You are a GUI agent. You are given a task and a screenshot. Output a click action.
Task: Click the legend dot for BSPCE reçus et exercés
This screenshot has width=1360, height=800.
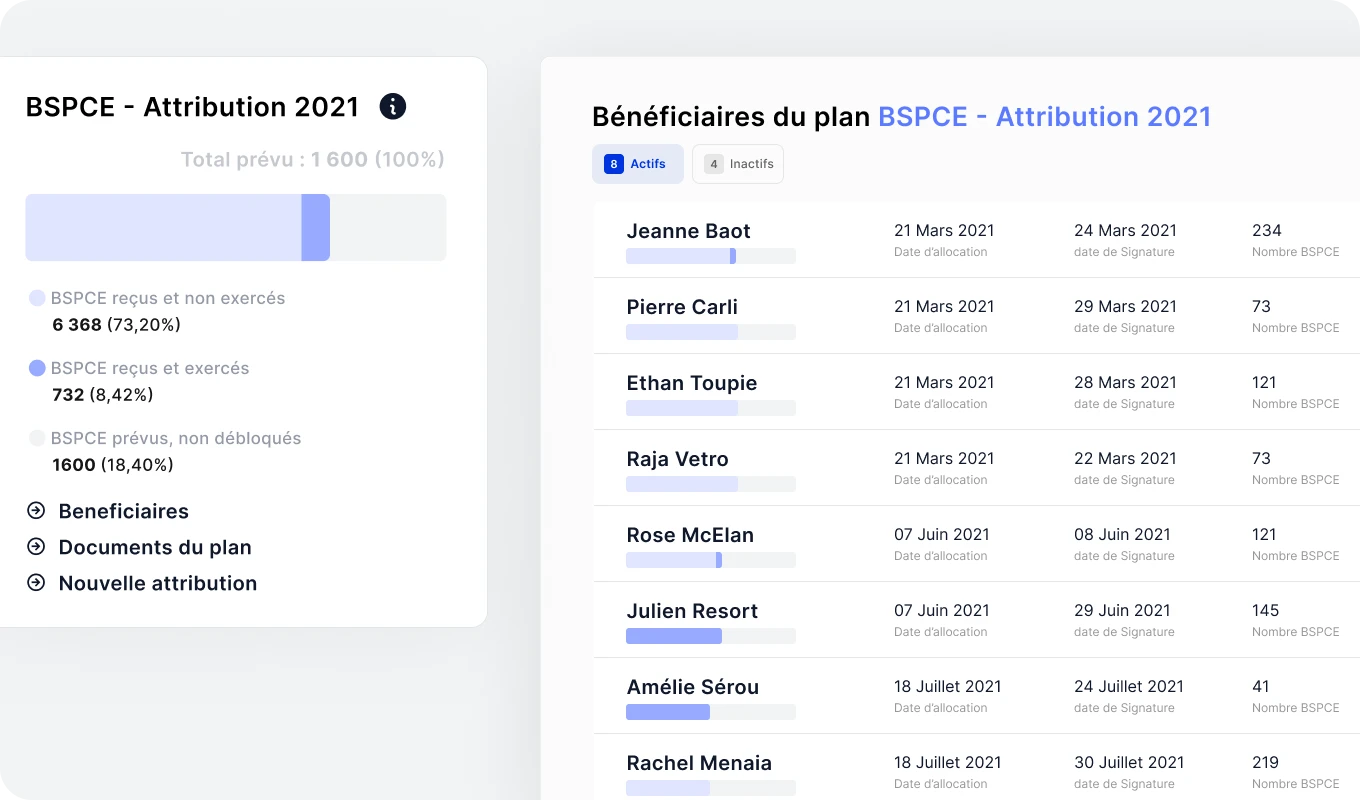[x=35, y=368]
